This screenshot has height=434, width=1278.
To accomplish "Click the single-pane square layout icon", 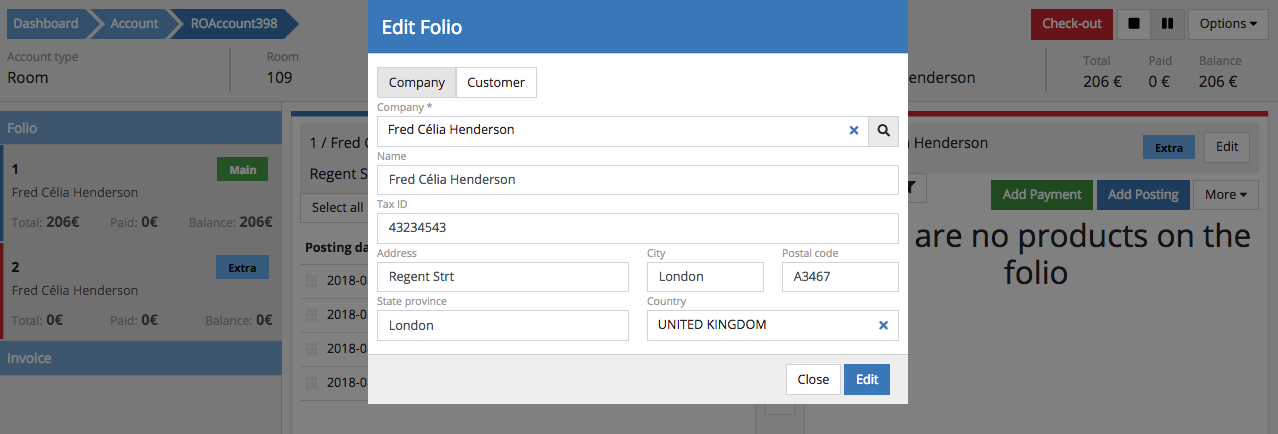I will click(x=1134, y=24).
